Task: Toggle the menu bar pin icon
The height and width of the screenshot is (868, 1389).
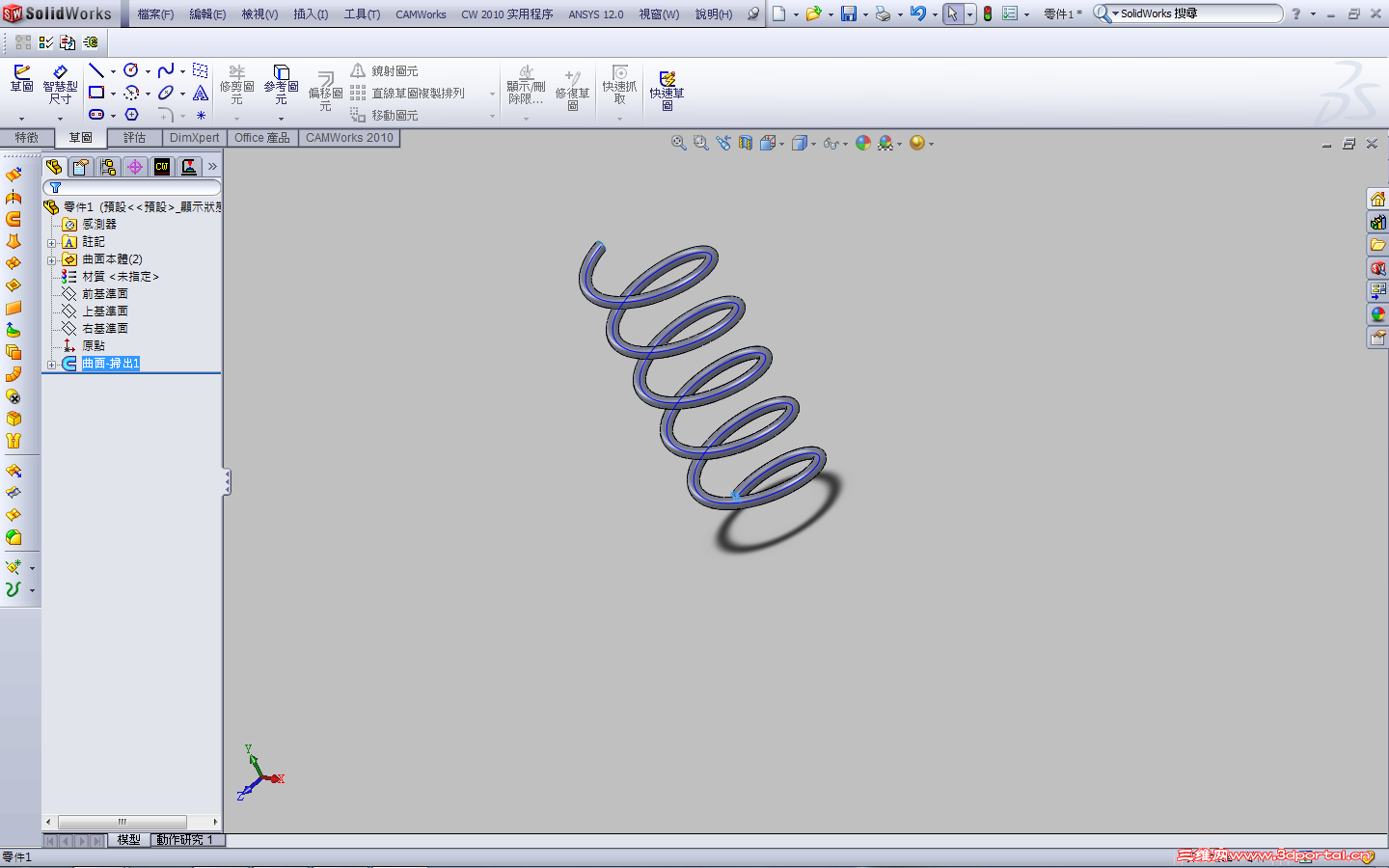Action: (x=753, y=14)
